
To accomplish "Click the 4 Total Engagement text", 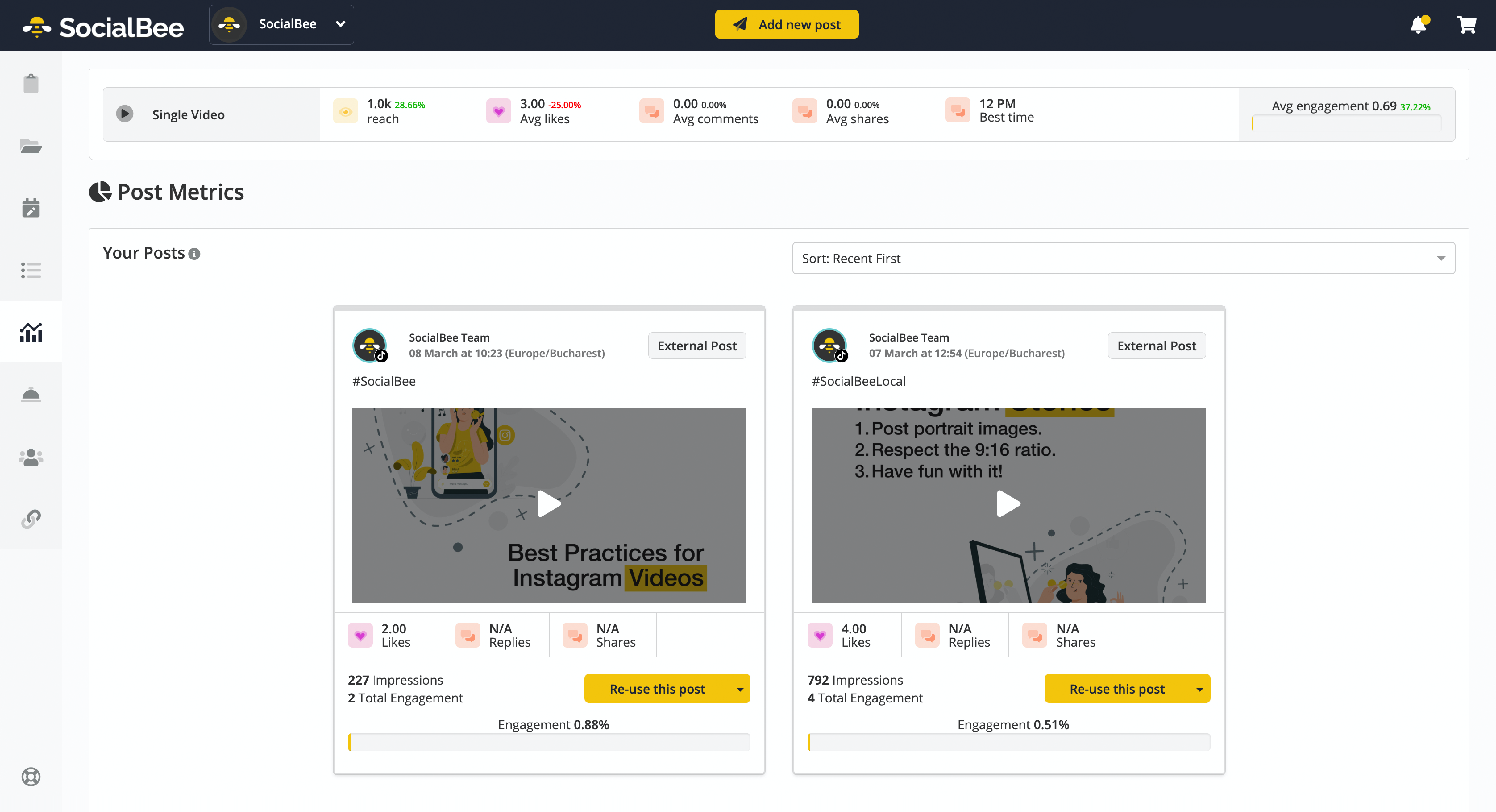I will click(865, 698).
